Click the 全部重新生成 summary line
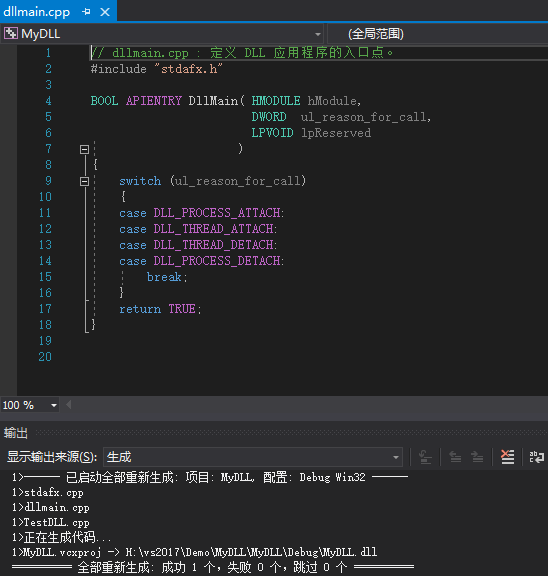The height and width of the screenshot is (576, 548). pos(213,567)
